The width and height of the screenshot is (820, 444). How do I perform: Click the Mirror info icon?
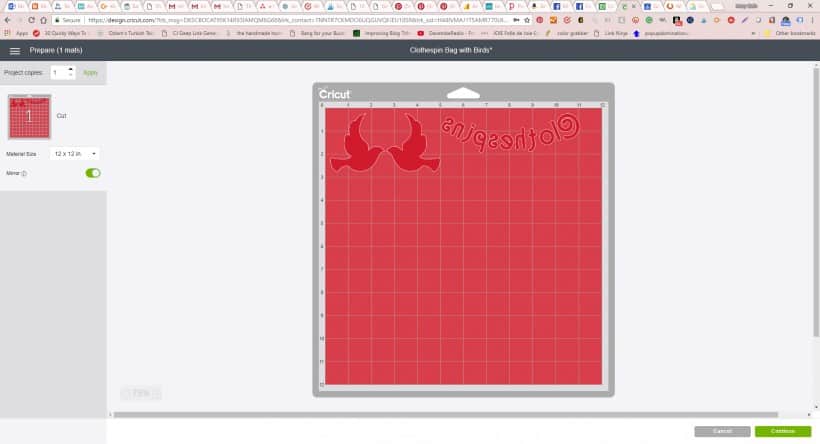tap(24, 174)
